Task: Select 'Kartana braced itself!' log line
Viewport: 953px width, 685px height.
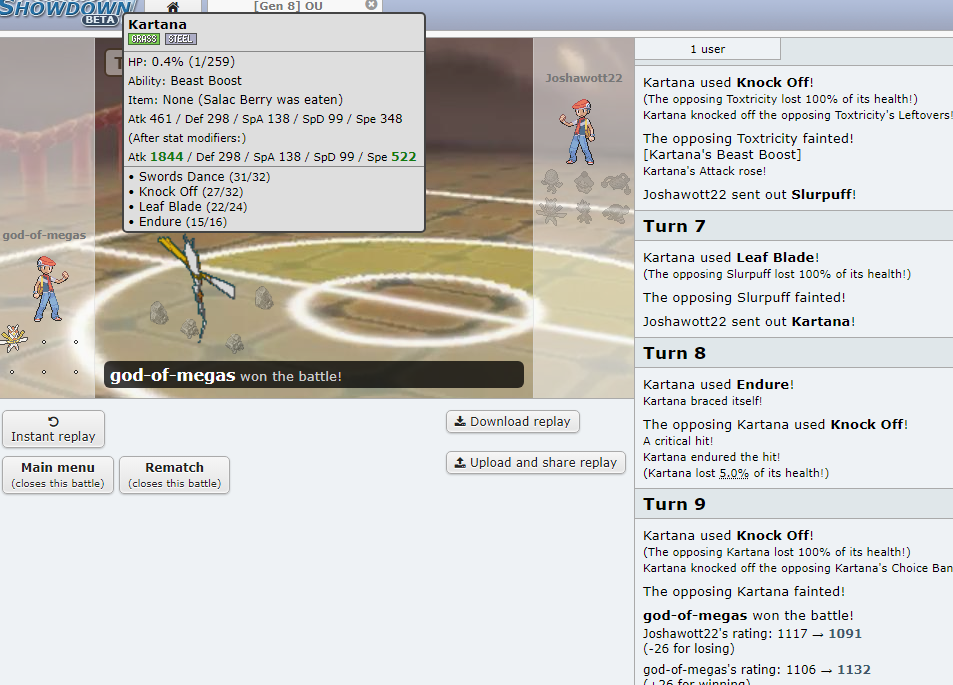Action: coord(703,401)
